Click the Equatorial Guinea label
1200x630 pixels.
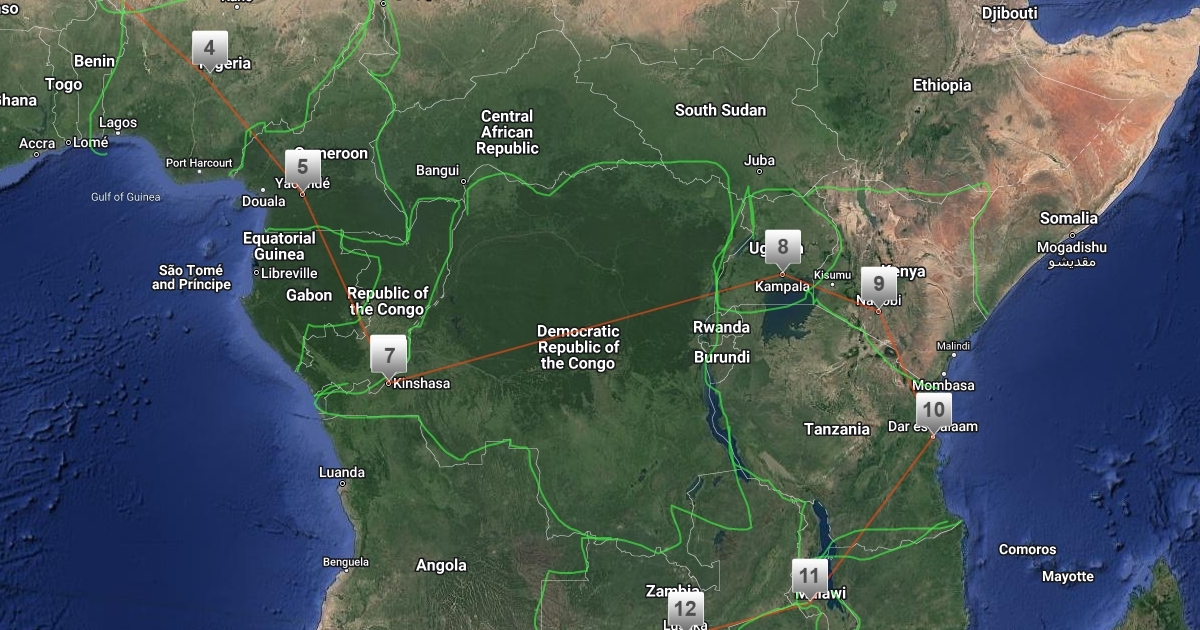279,246
